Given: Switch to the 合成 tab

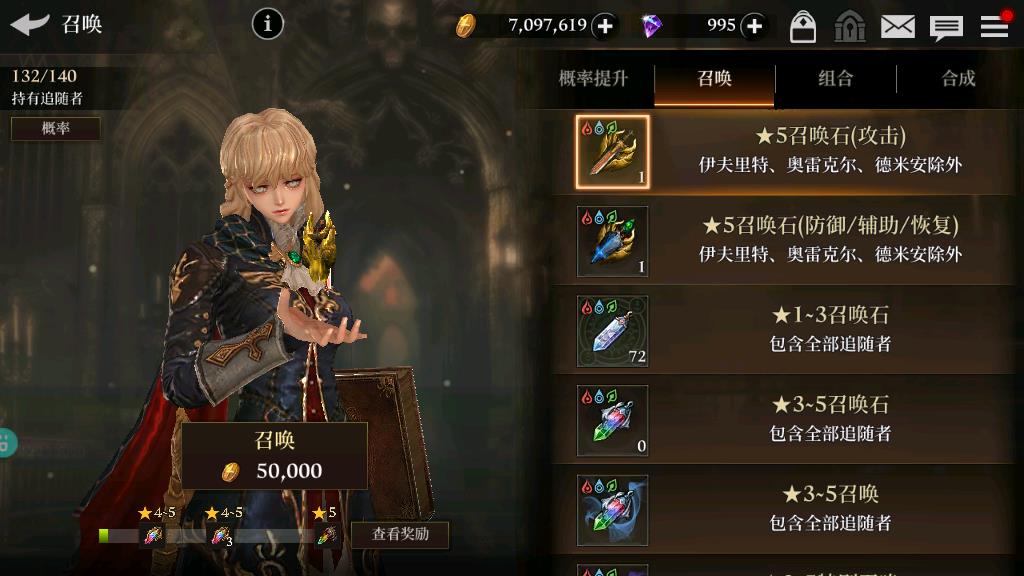Looking at the screenshot, I should click(958, 79).
